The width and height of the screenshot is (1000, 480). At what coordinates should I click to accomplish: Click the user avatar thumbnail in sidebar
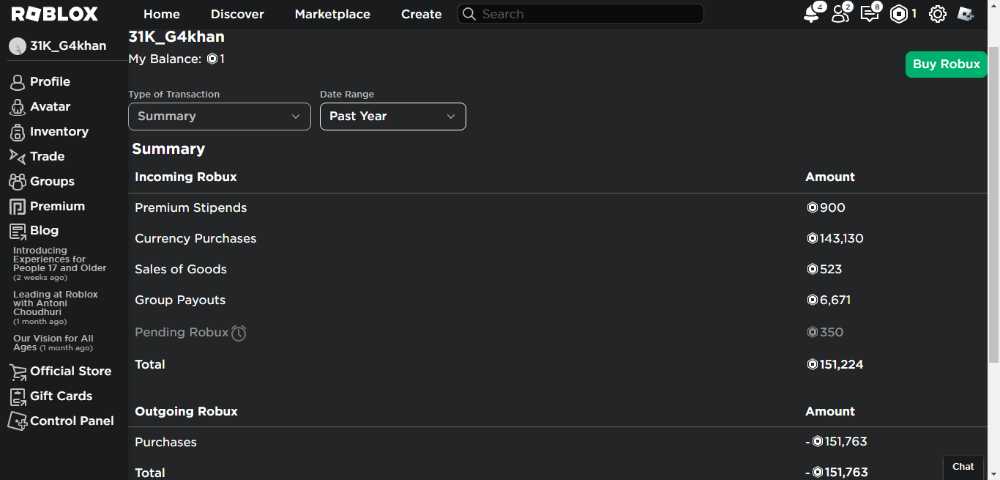[17, 46]
